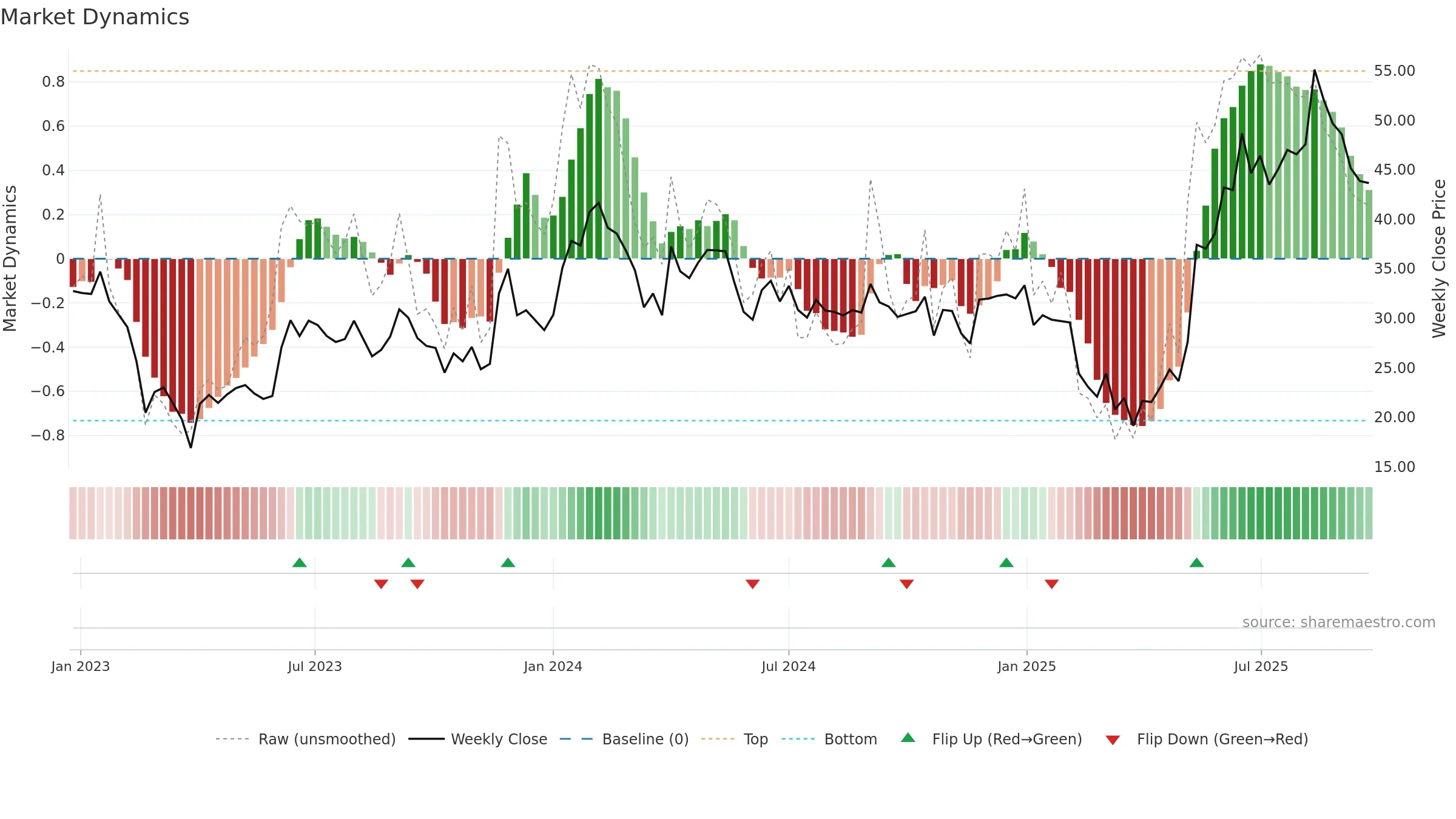Click the Jul 2025 axis label
The height and width of the screenshot is (819, 1456).
tap(1261, 666)
